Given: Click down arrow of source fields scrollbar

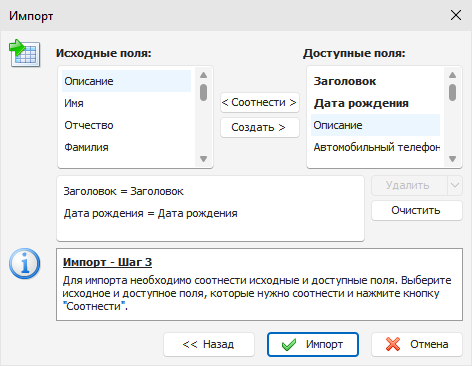Looking at the screenshot, I should pyautogui.click(x=204, y=159).
